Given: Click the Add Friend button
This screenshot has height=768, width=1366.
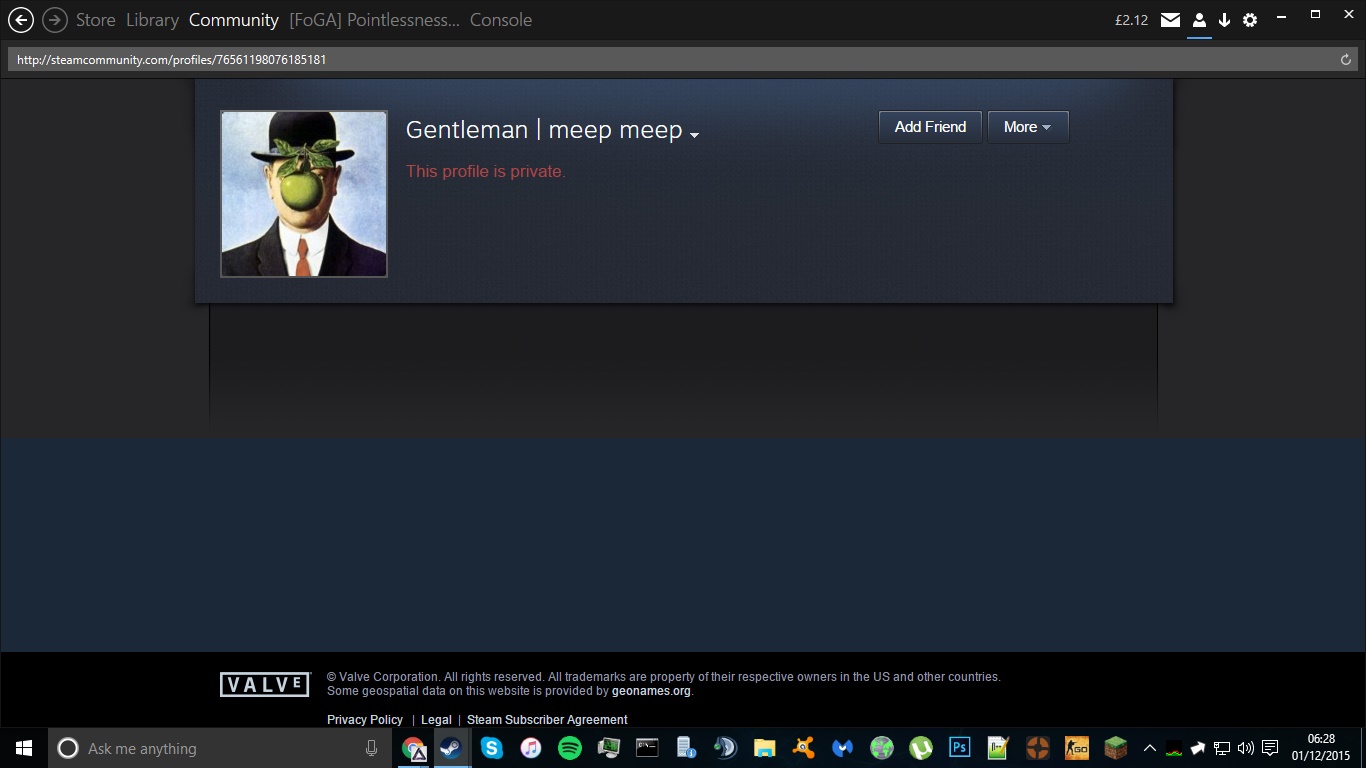Looking at the screenshot, I should click(930, 127).
